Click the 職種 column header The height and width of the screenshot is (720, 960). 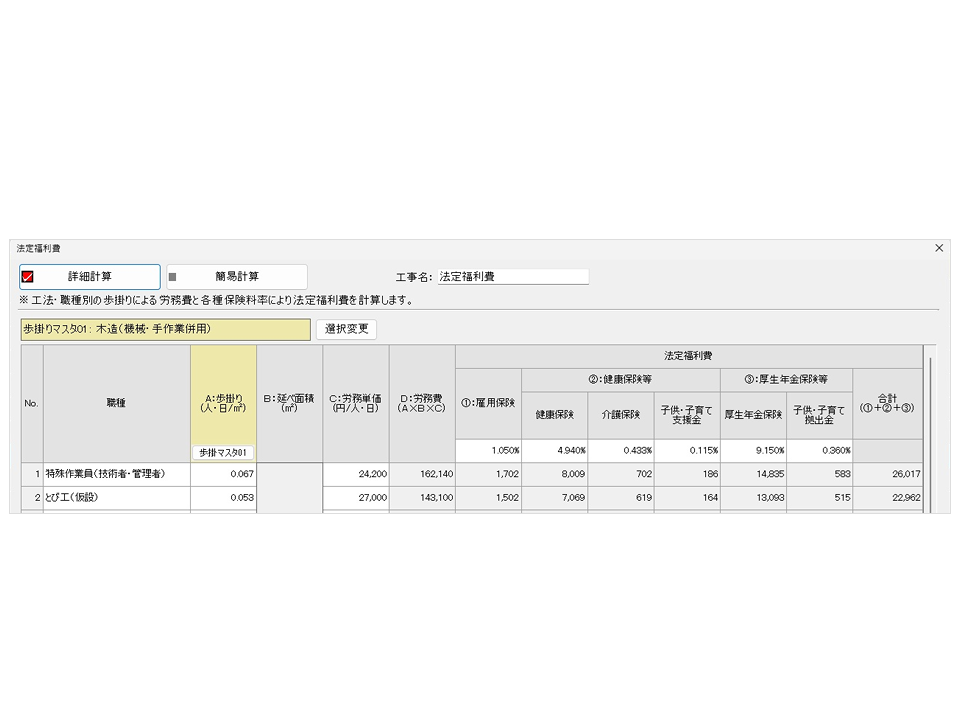(x=117, y=403)
